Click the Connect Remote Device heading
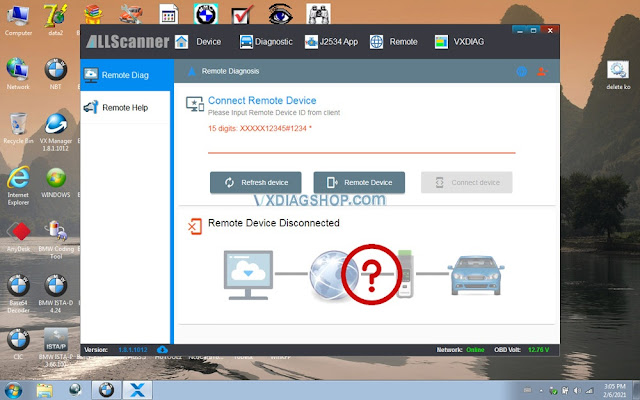Screen dimensions: 640x400 pyautogui.click(x=262, y=100)
